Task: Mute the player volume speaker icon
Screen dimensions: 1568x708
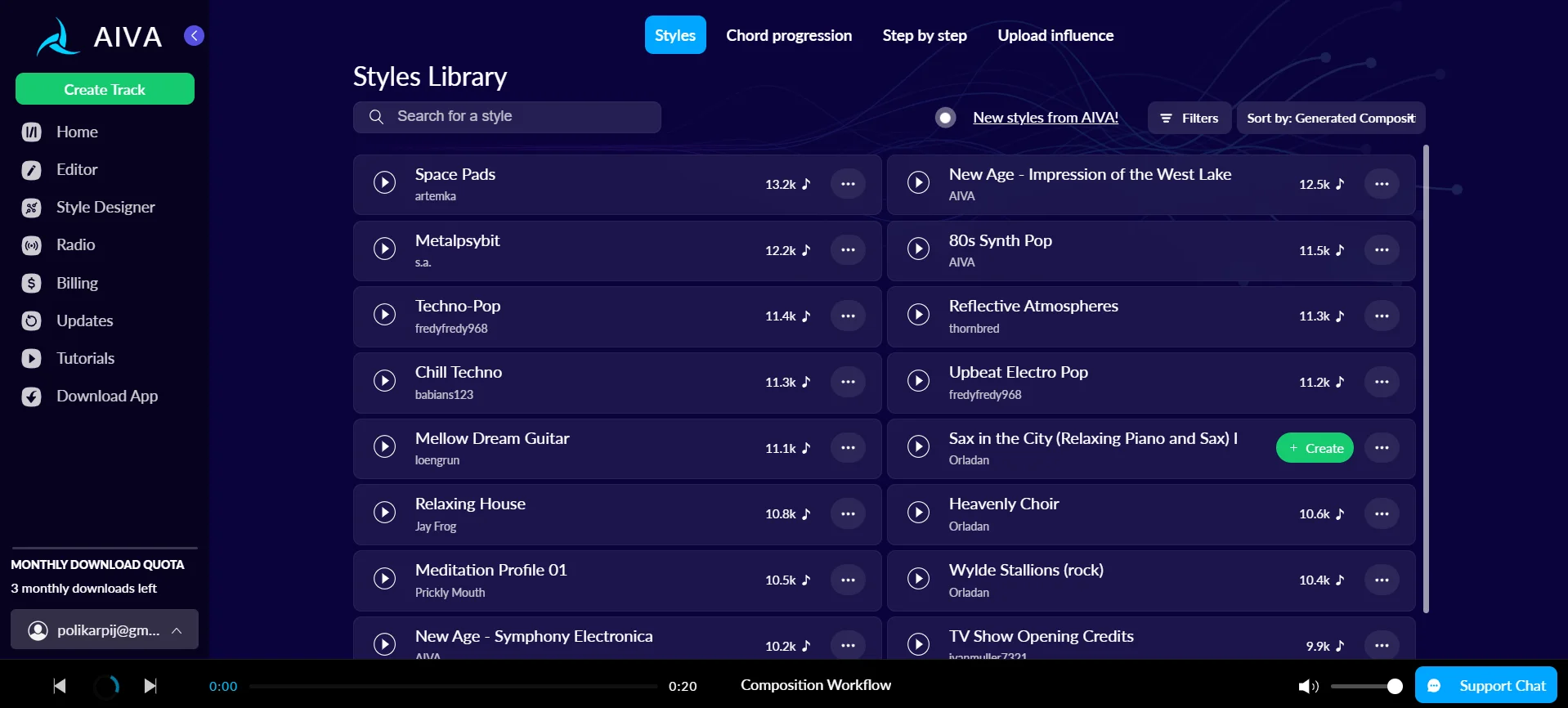Action: (x=1307, y=686)
